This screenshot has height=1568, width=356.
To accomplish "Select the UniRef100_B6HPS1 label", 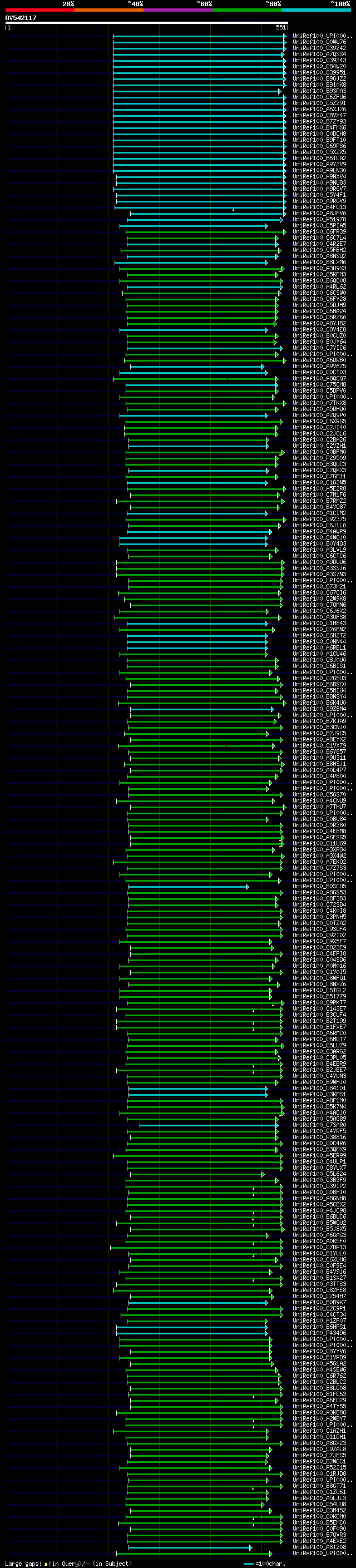I will click(x=319, y=1327).
